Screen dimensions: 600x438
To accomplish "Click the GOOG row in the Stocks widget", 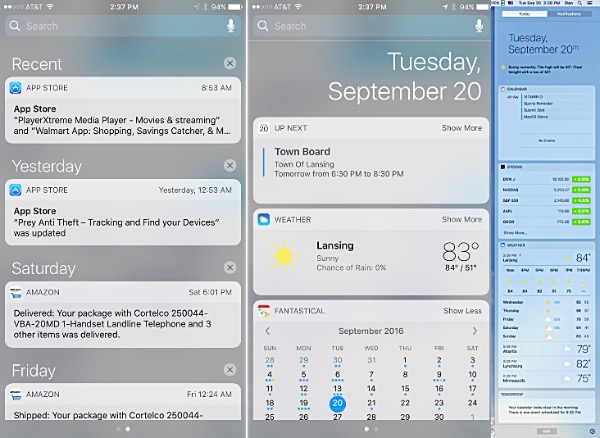I will click(x=546, y=221).
